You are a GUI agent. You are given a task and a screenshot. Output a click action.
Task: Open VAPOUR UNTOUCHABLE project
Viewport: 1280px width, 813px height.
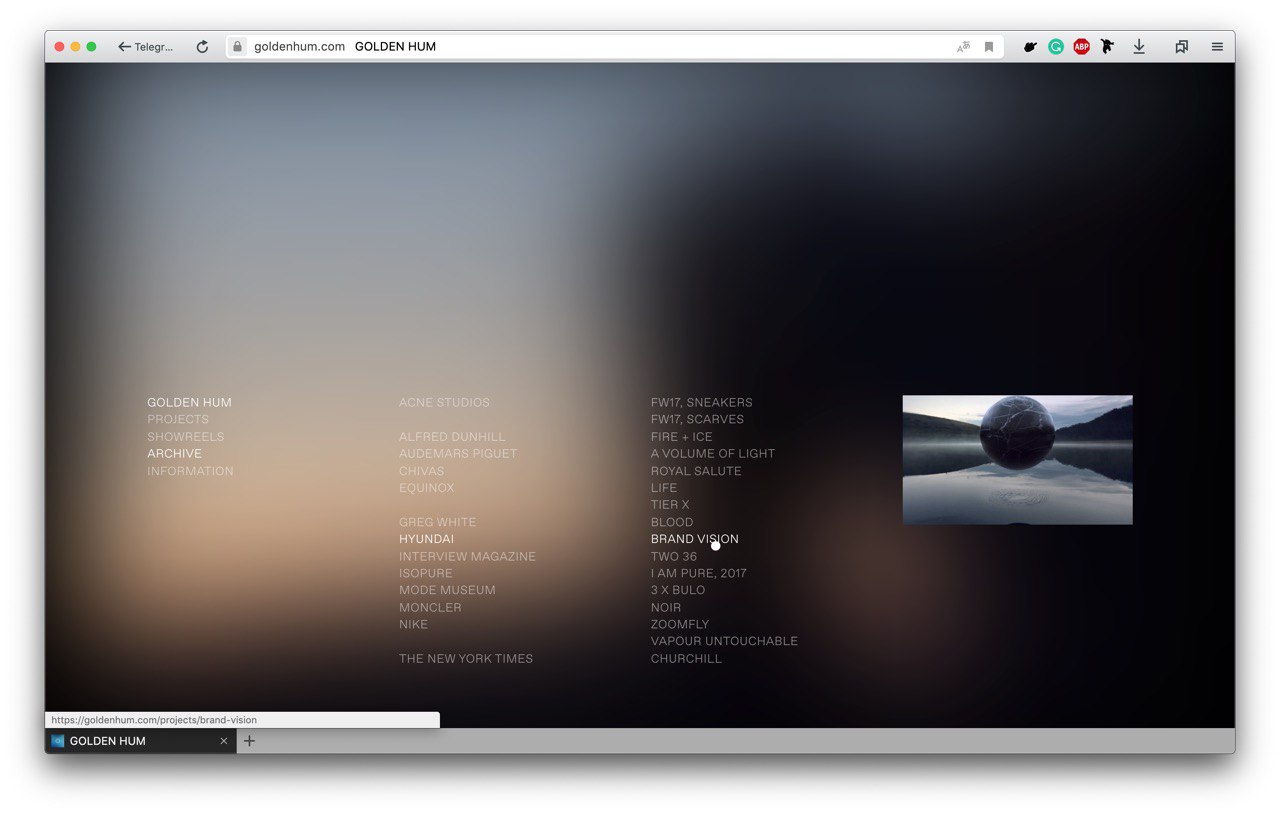(724, 642)
